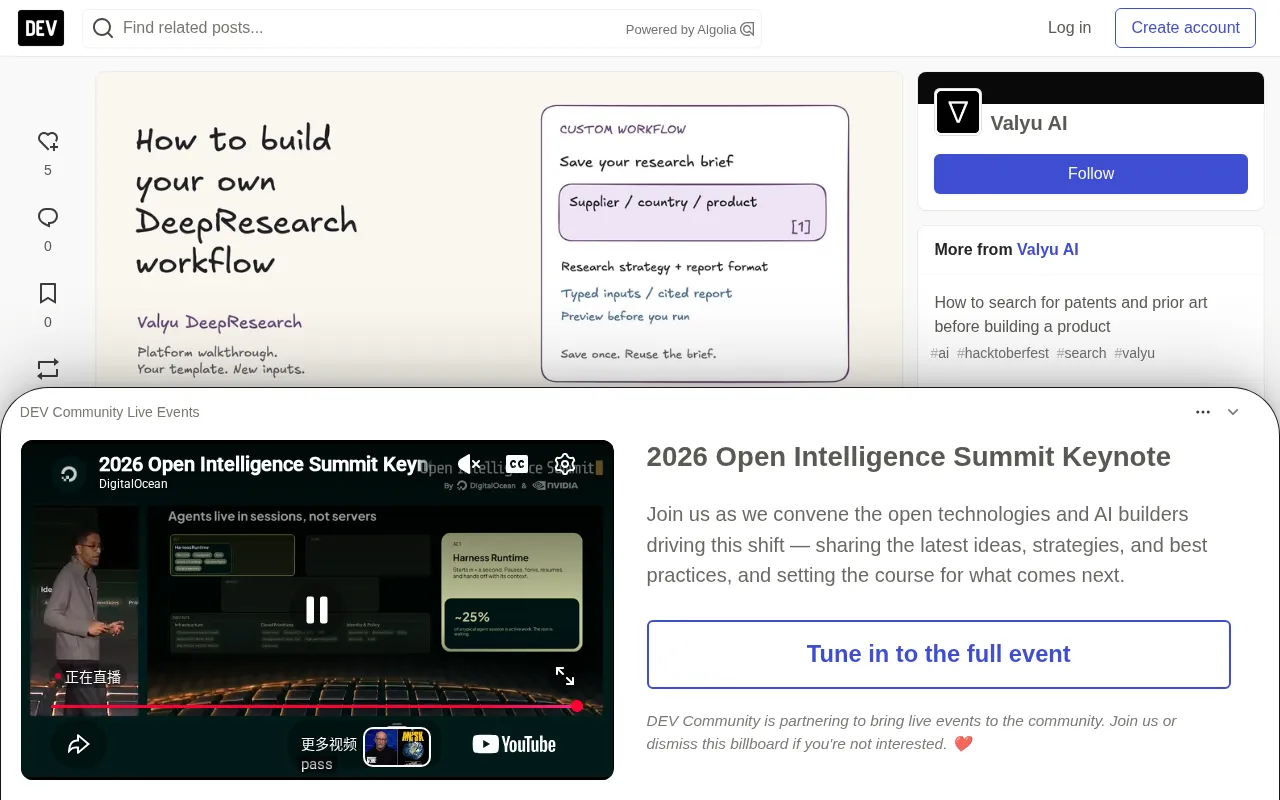Open Valyu AI organization name link
This screenshot has width=1280, height=800.
(1028, 123)
